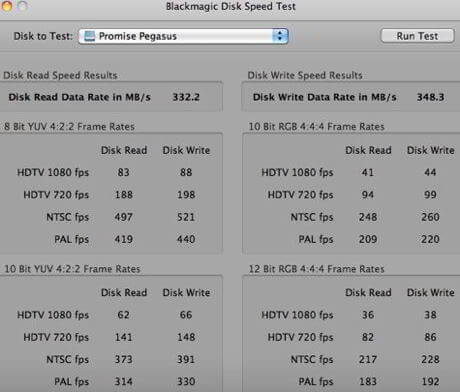
Task: Select the 'Blackmagic Disk Speed Test' window title
Action: [231, 6]
